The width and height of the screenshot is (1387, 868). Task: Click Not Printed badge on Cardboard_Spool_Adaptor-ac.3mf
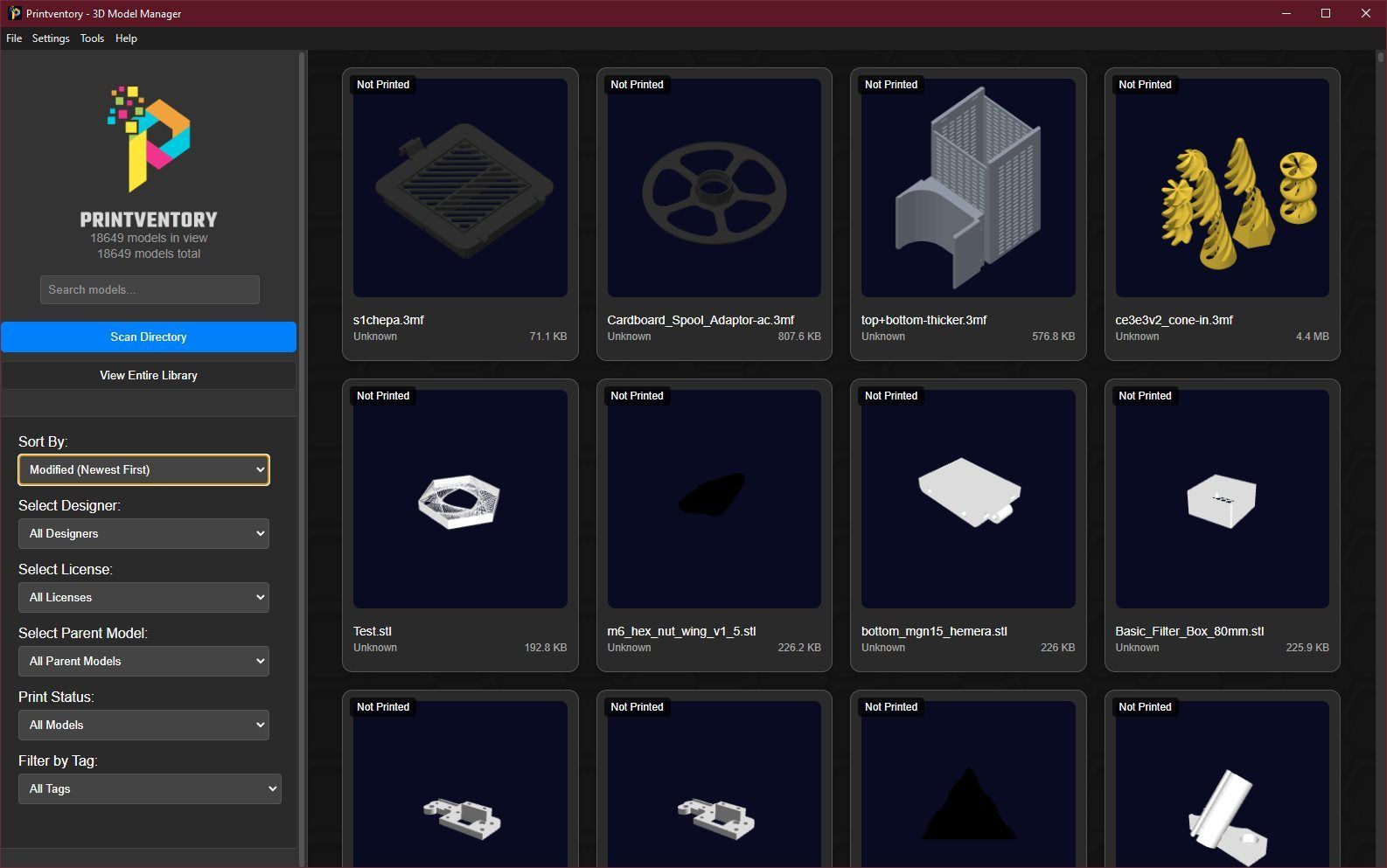pyautogui.click(x=637, y=85)
